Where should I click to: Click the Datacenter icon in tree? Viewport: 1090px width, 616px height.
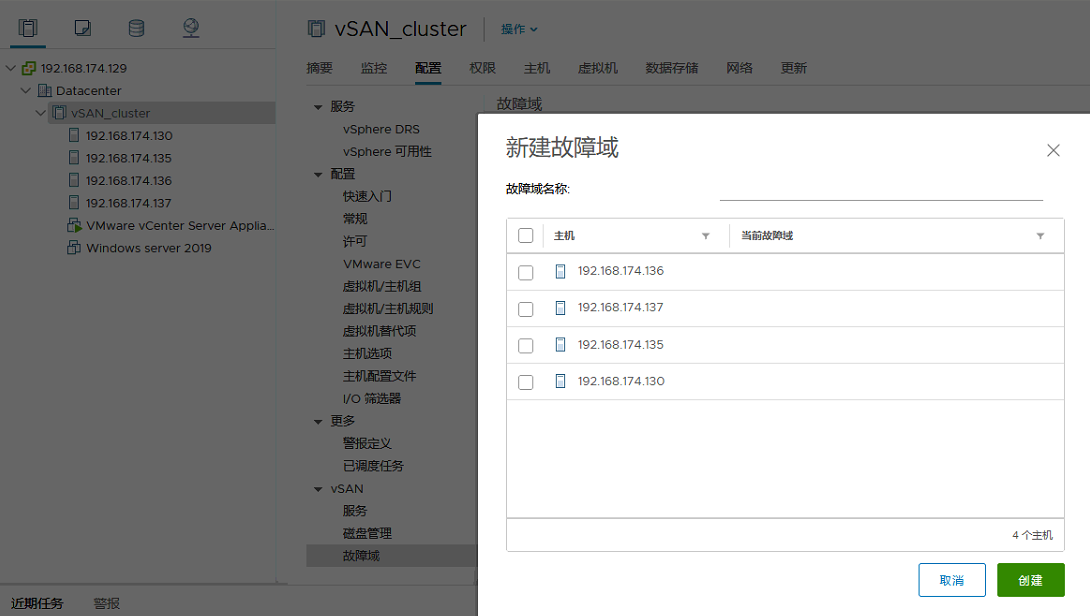pos(44,90)
